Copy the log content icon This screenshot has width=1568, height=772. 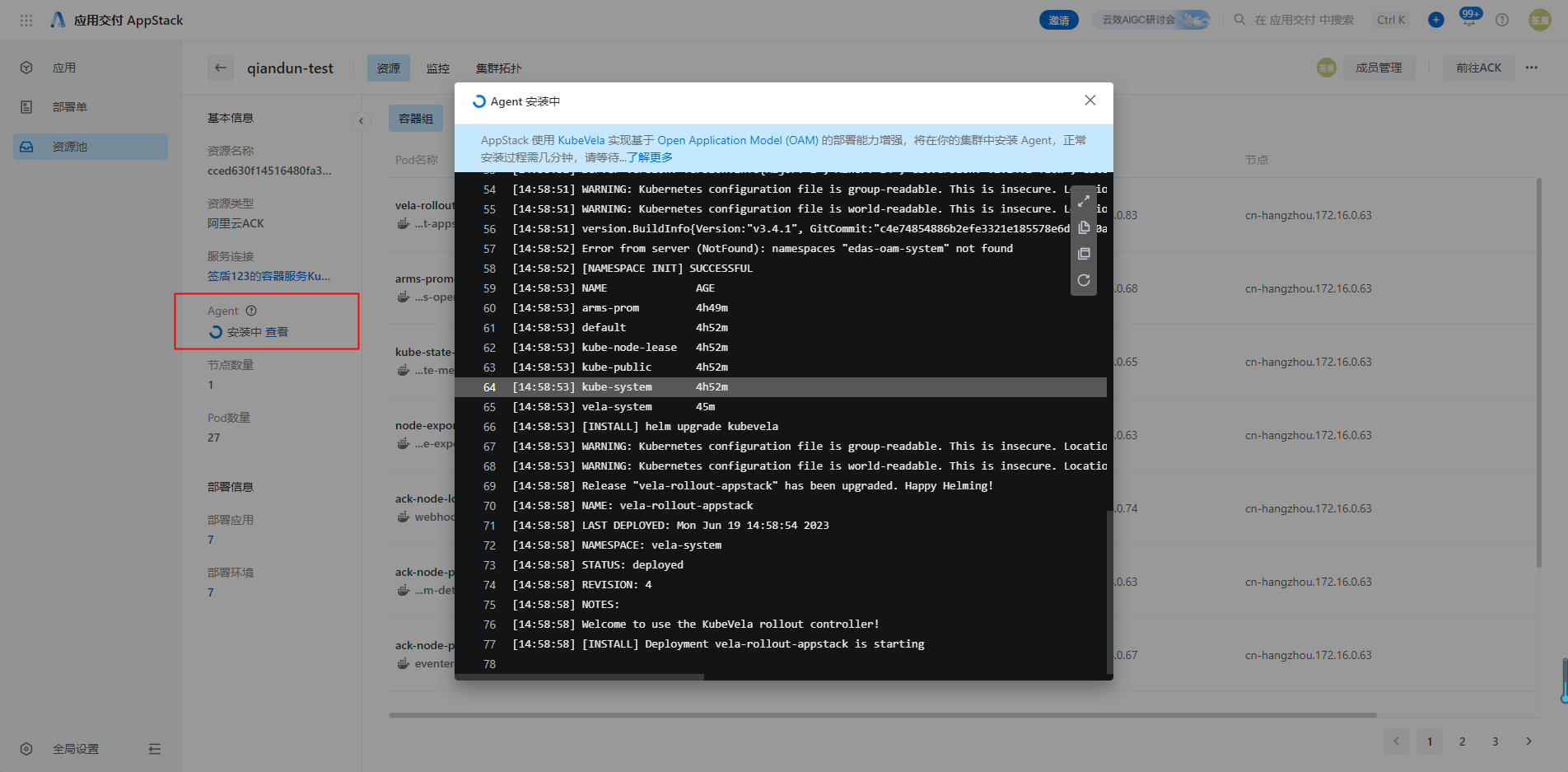(1084, 227)
